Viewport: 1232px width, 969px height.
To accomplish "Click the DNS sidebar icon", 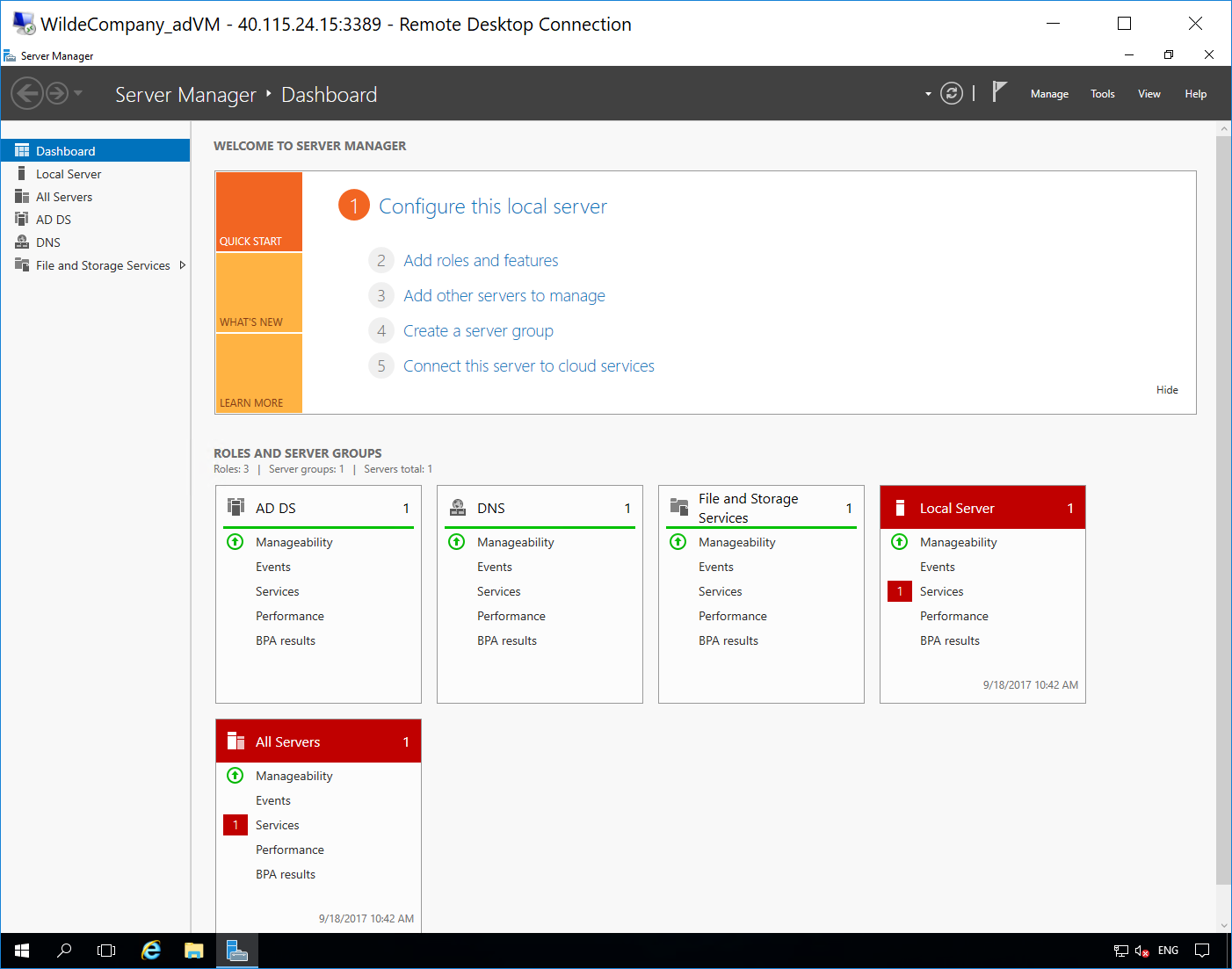I will (x=22, y=242).
